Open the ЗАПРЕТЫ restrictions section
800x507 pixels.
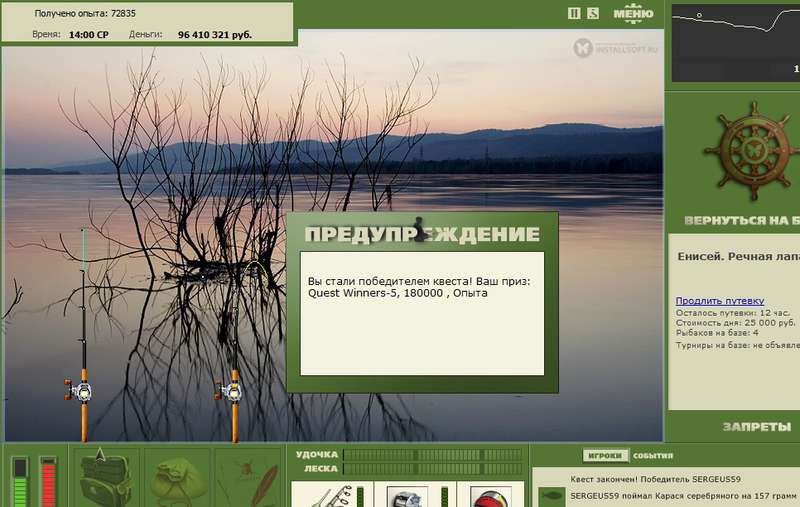click(x=757, y=427)
